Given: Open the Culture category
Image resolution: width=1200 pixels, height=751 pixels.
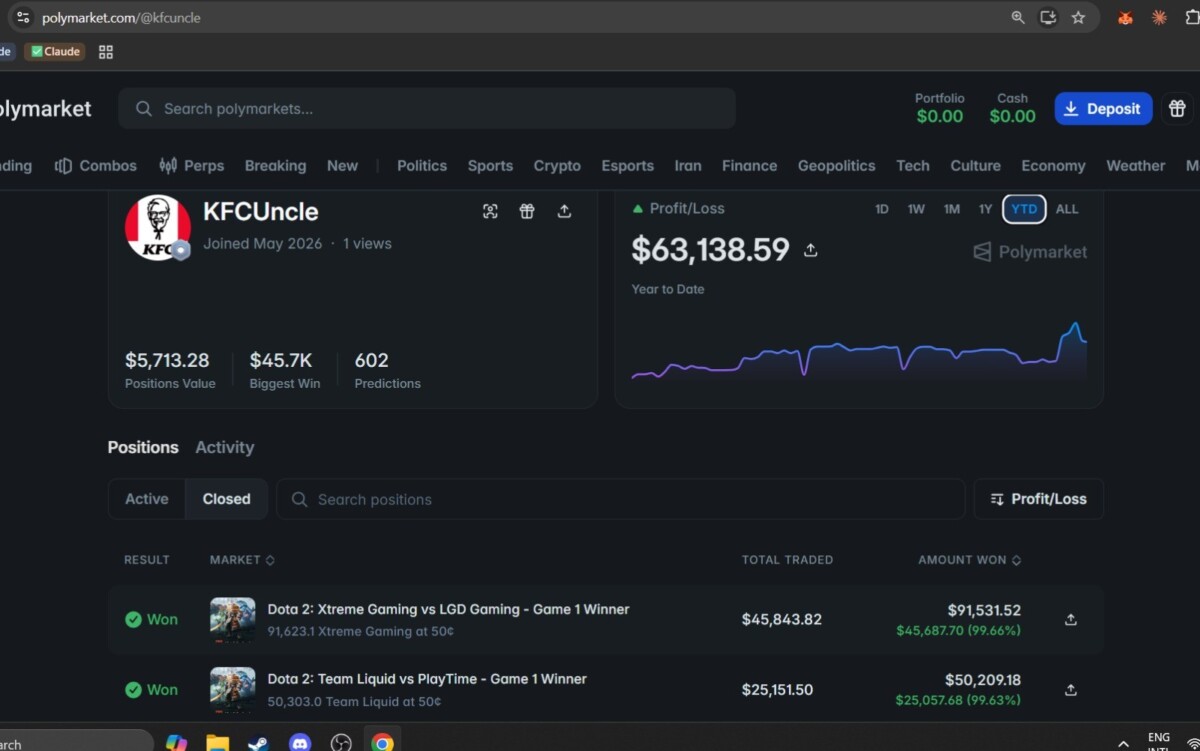Looking at the screenshot, I should coord(975,166).
